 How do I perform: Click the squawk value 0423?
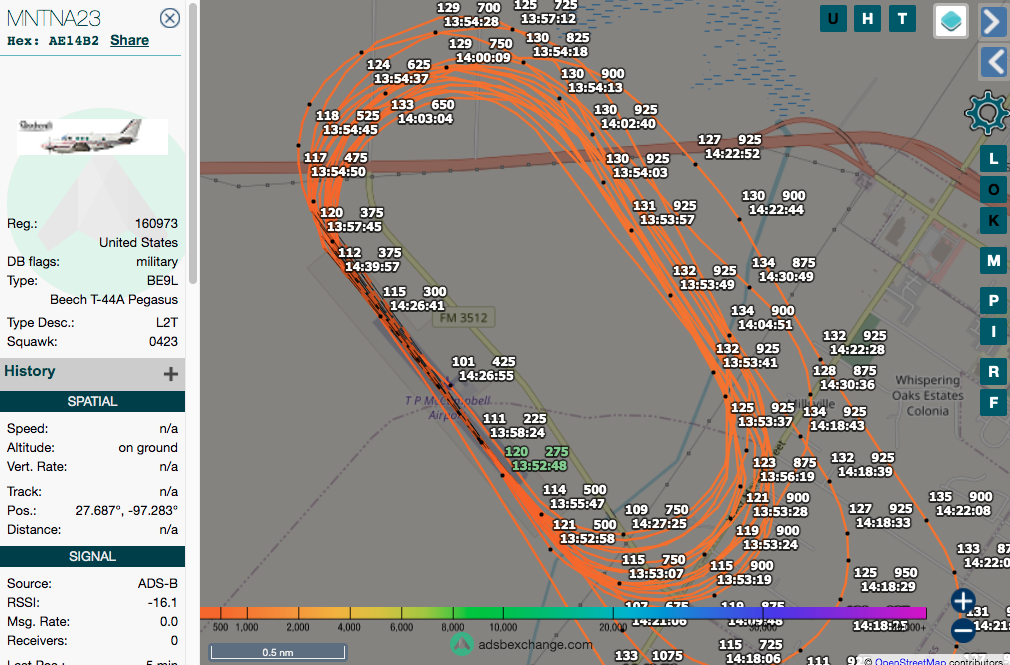click(164, 342)
